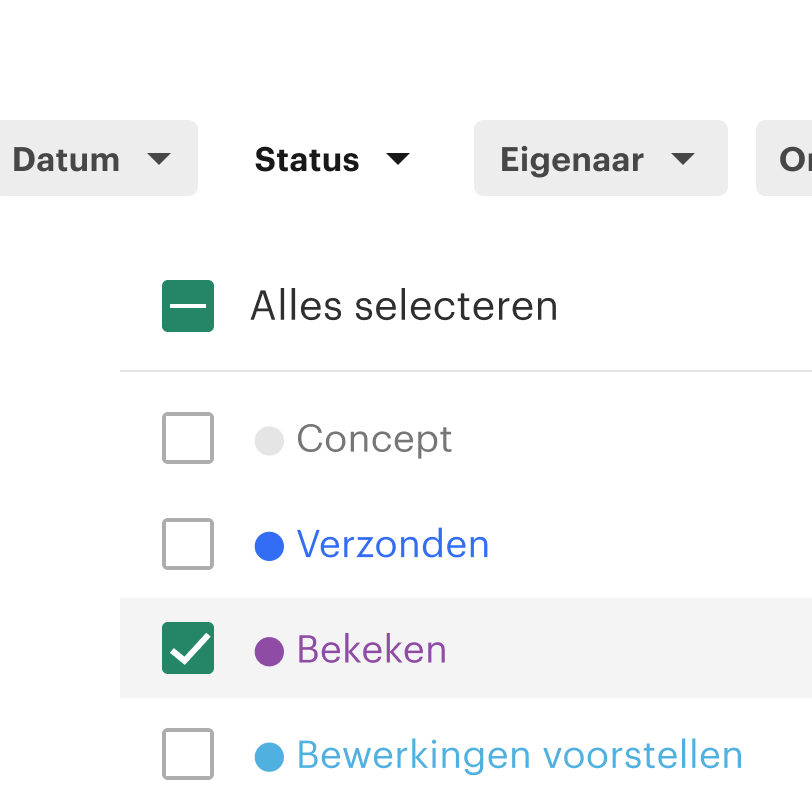
Task: Click the Status dropdown arrow icon
Action: (x=398, y=159)
